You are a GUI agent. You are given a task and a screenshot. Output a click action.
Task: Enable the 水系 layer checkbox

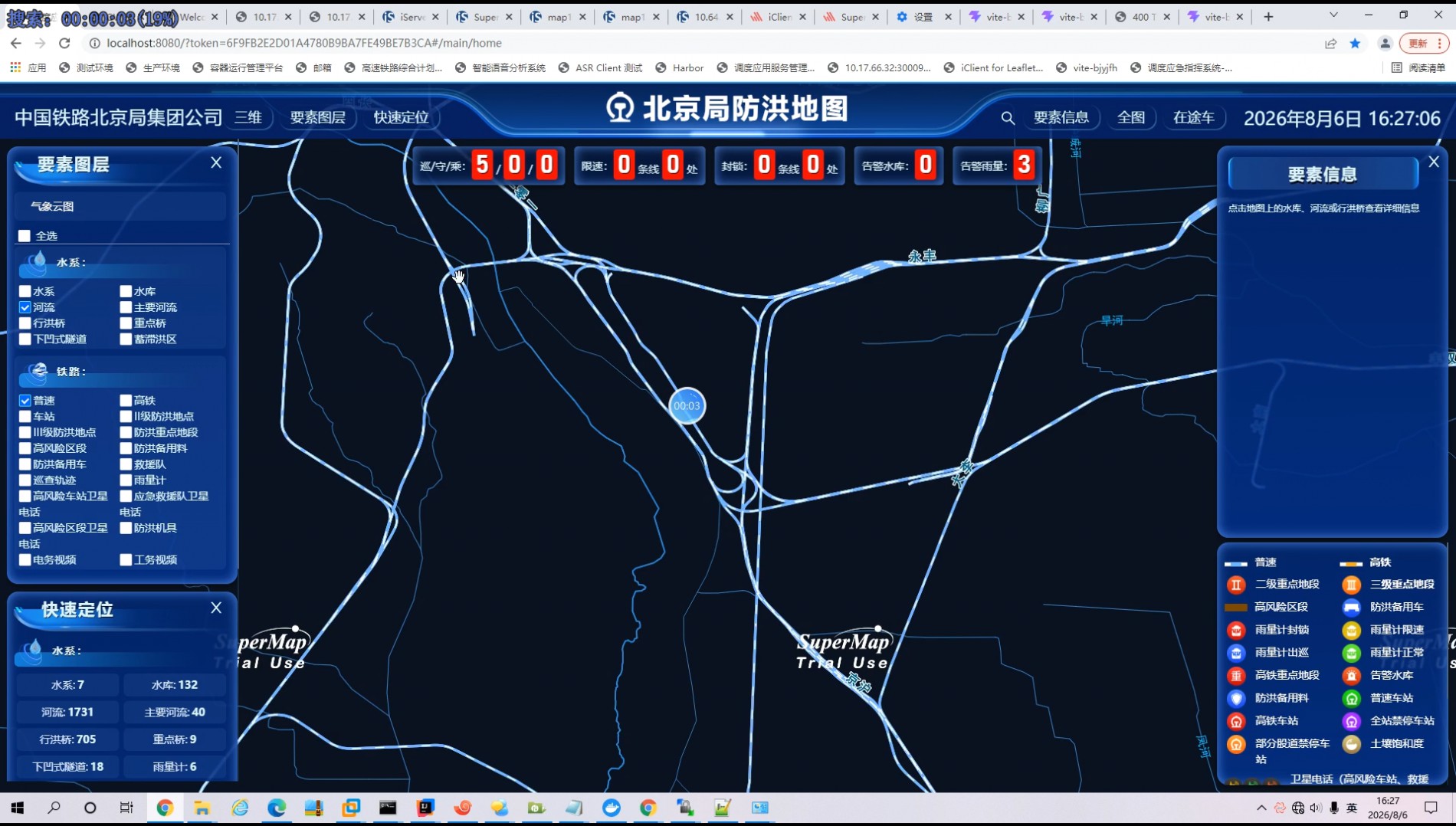tap(25, 291)
